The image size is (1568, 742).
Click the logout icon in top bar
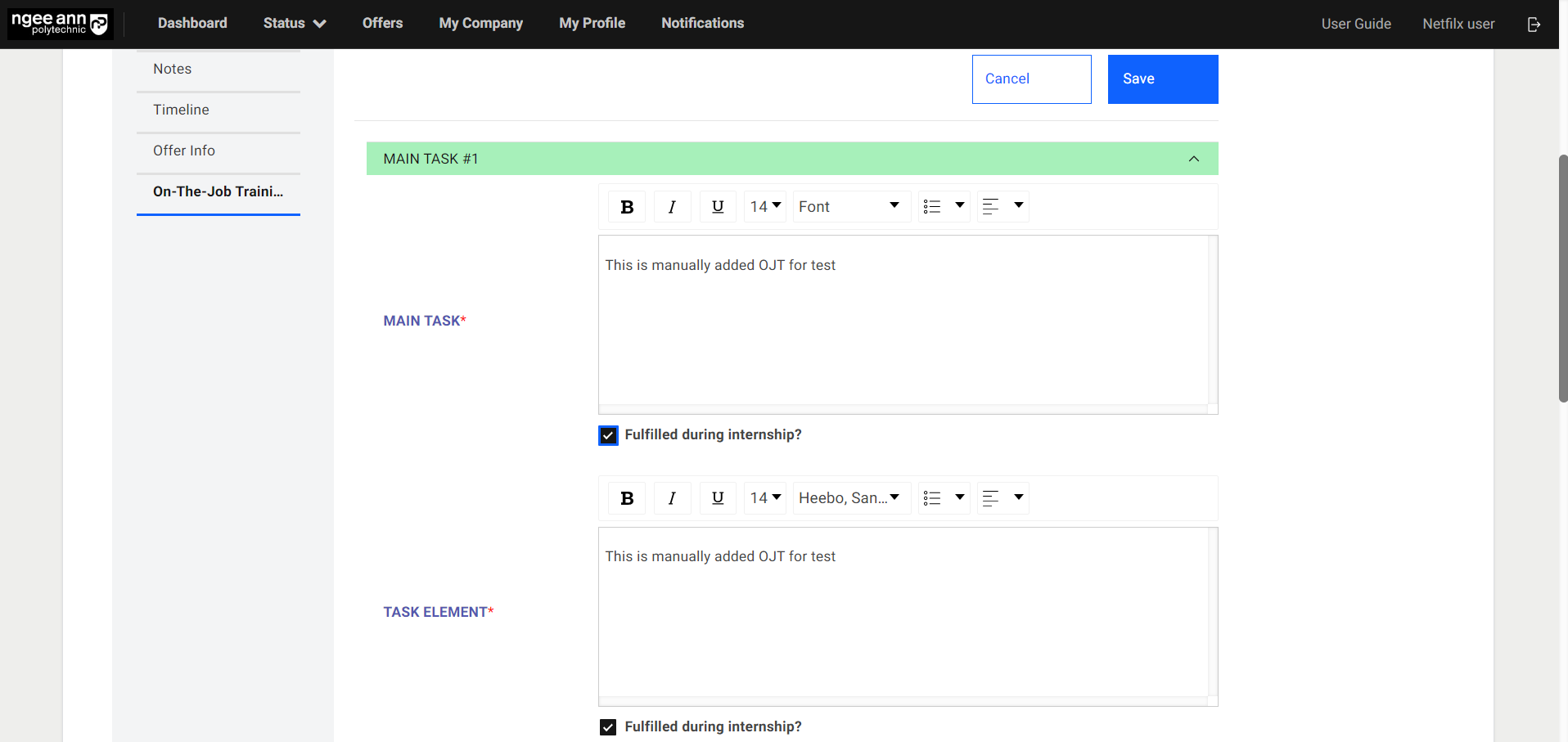coord(1534,24)
